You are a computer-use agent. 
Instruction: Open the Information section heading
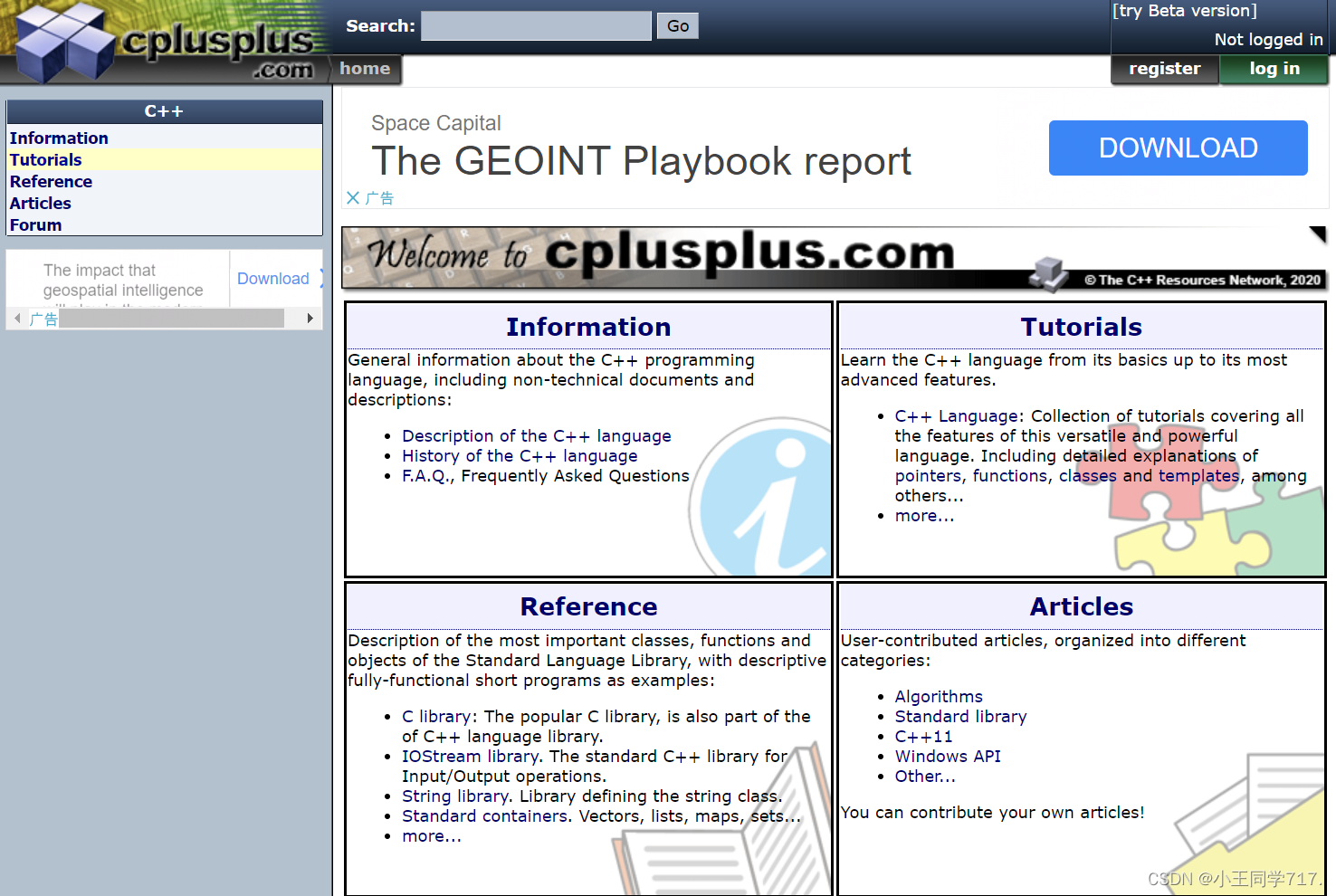(588, 327)
